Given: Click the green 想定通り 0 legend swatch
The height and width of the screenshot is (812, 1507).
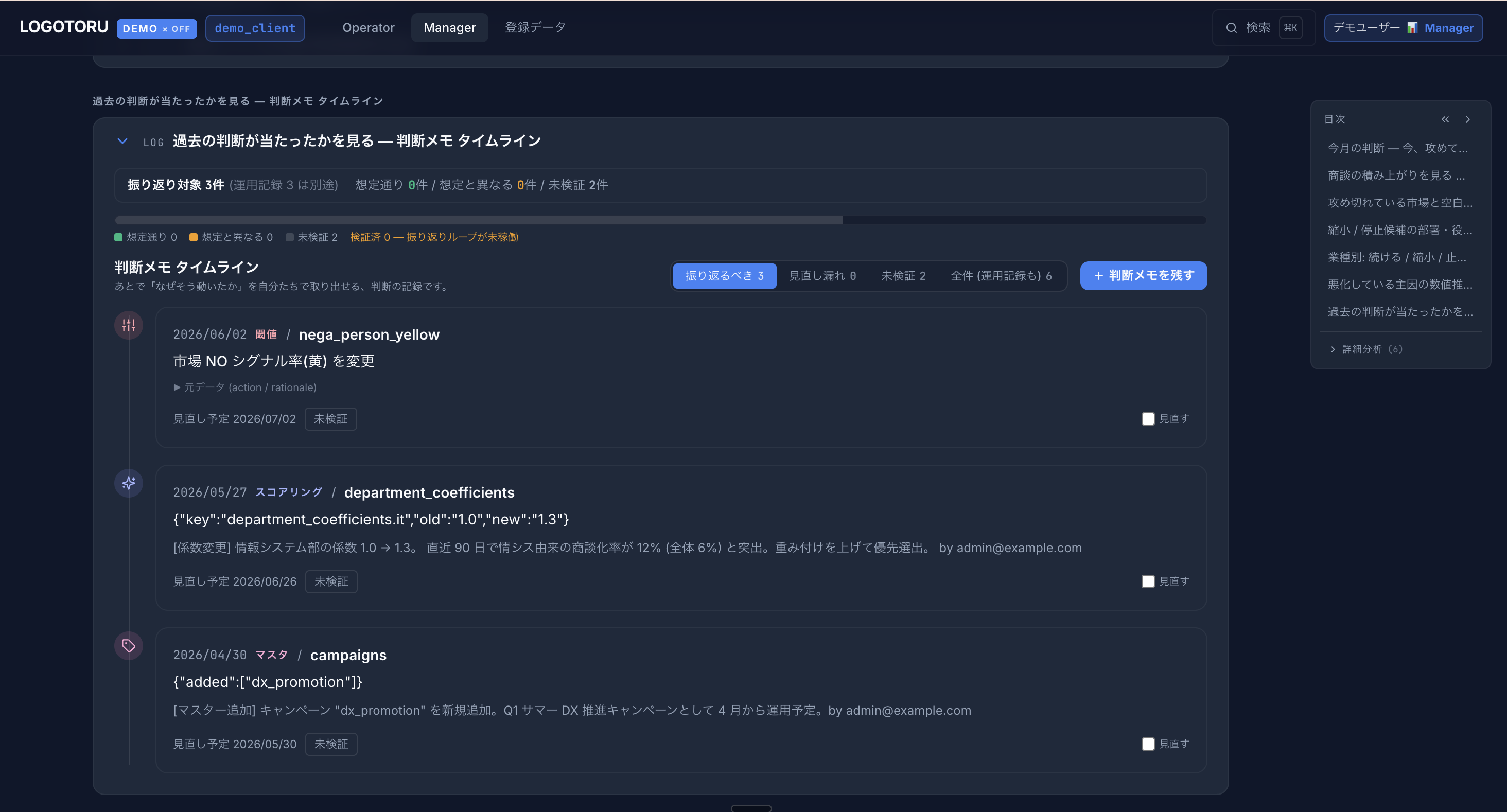Looking at the screenshot, I should tap(118, 238).
